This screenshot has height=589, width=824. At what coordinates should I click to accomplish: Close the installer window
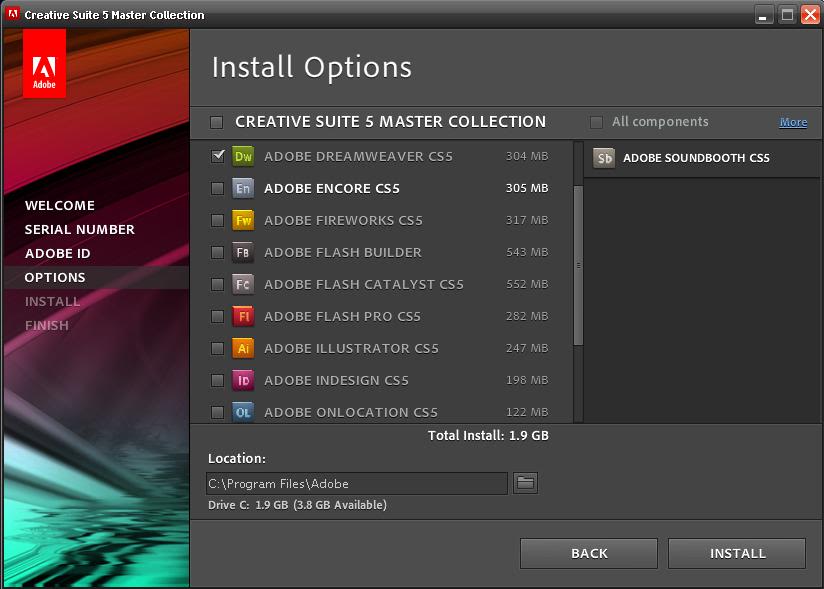pos(810,14)
